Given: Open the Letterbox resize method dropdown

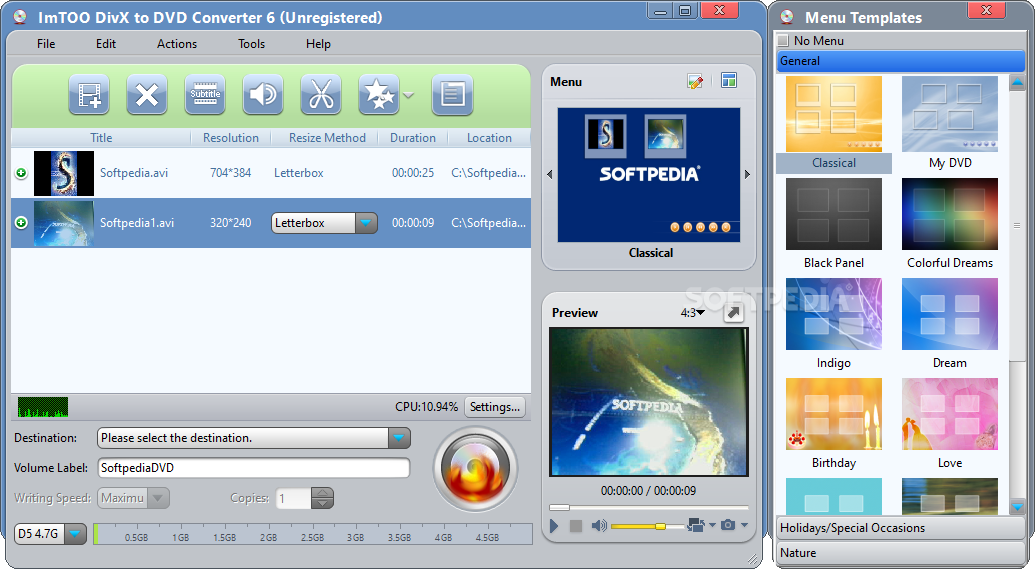Looking at the screenshot, I should pos(366,223).
